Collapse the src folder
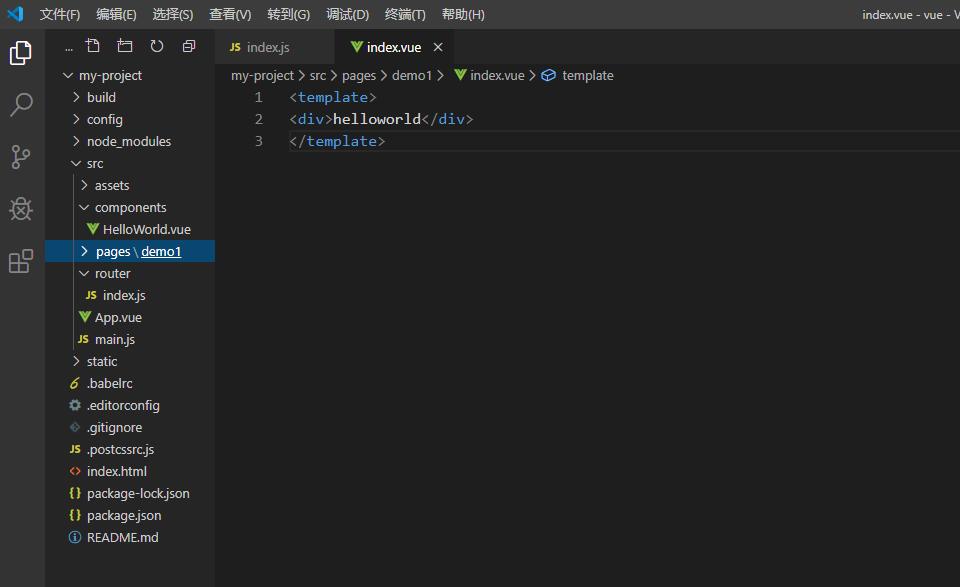The image size is (960, 587). point(94,163)
